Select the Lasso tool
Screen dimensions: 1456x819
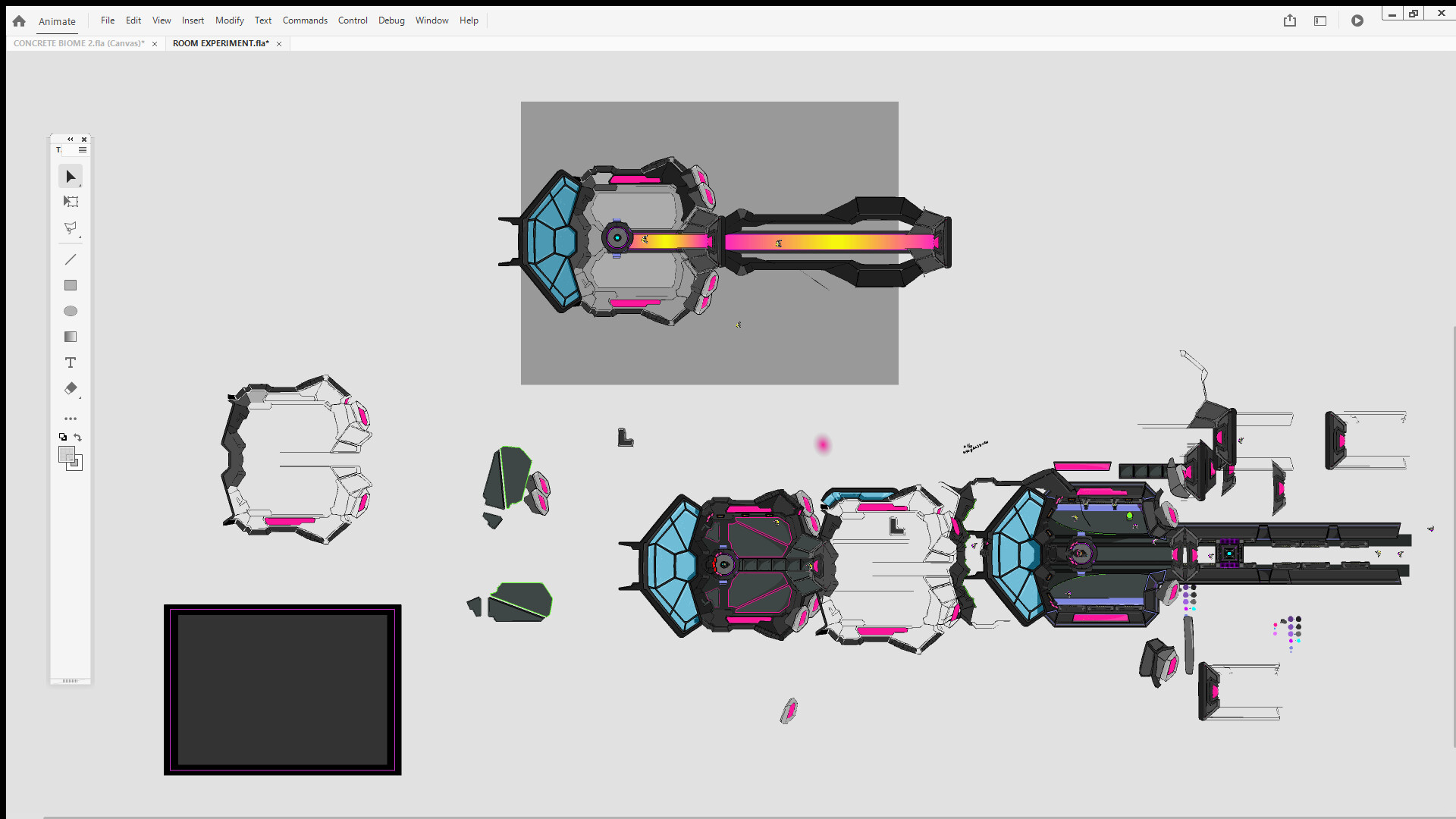pos(71,227)
